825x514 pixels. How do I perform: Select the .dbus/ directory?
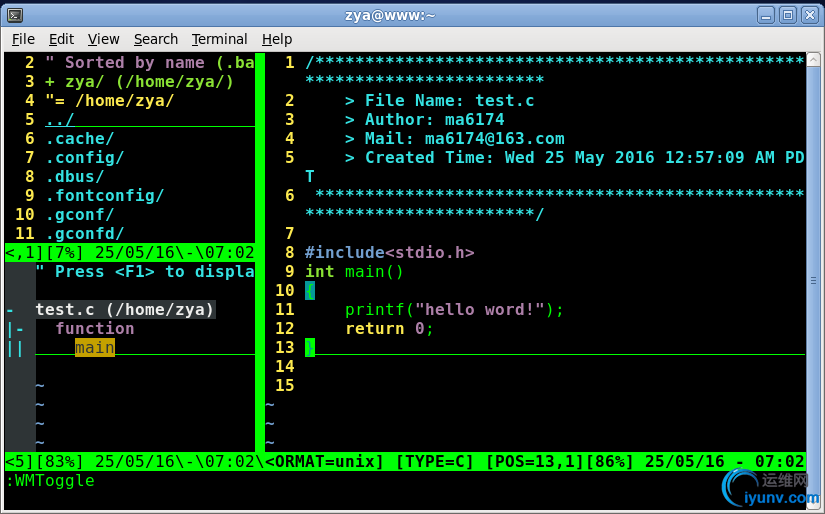coord(75,176)
